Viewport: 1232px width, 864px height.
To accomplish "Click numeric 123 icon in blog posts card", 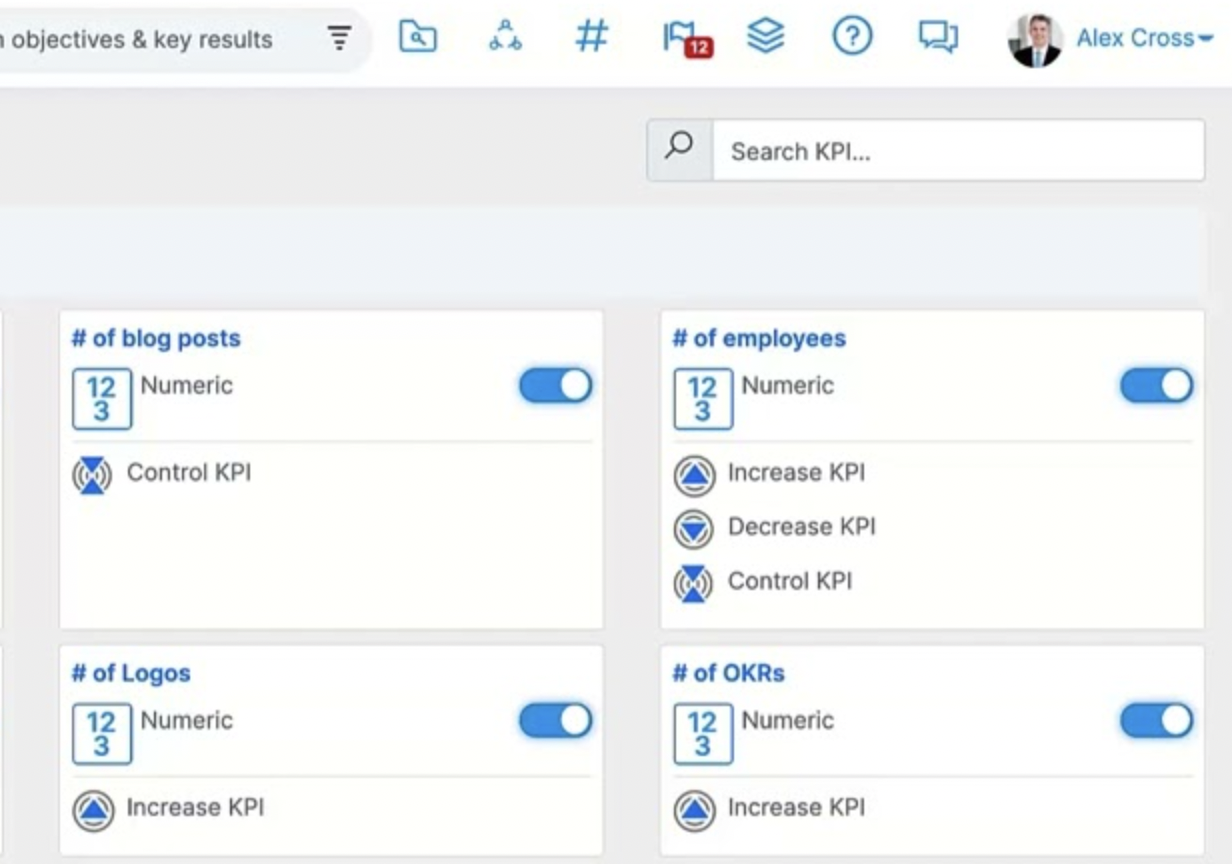I will [102, 399].
